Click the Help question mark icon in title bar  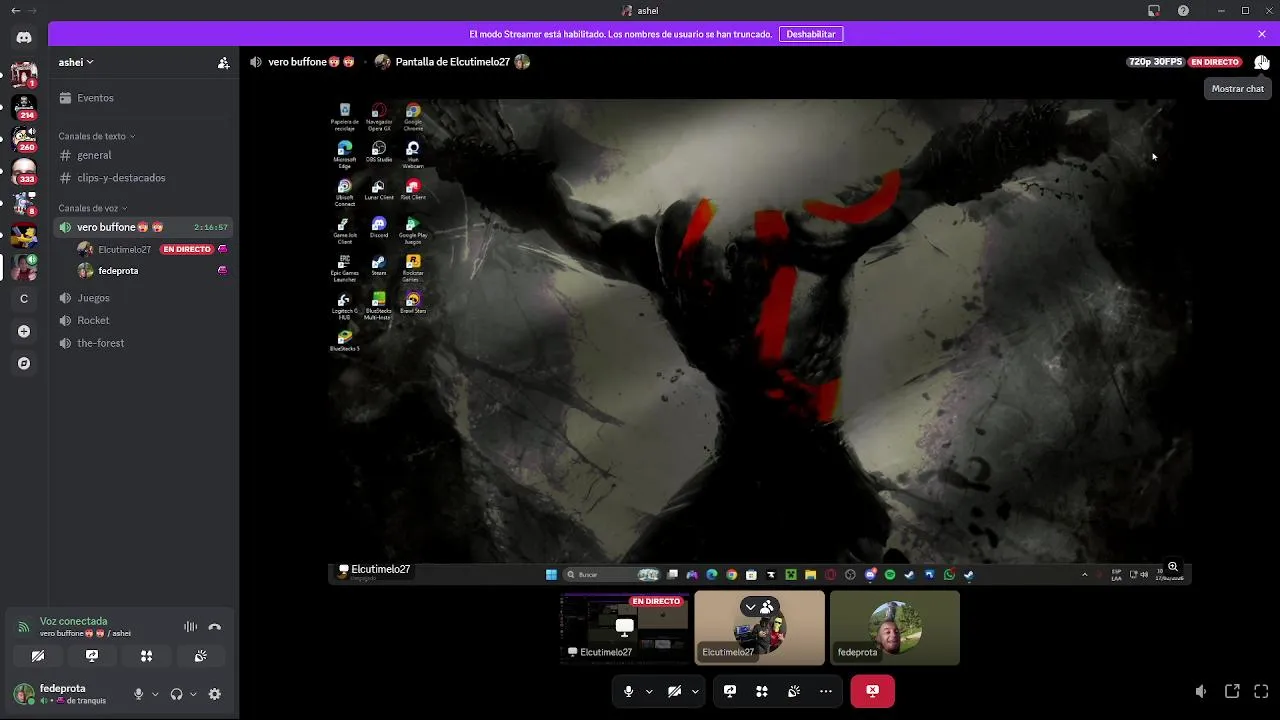coord(1183,11)
